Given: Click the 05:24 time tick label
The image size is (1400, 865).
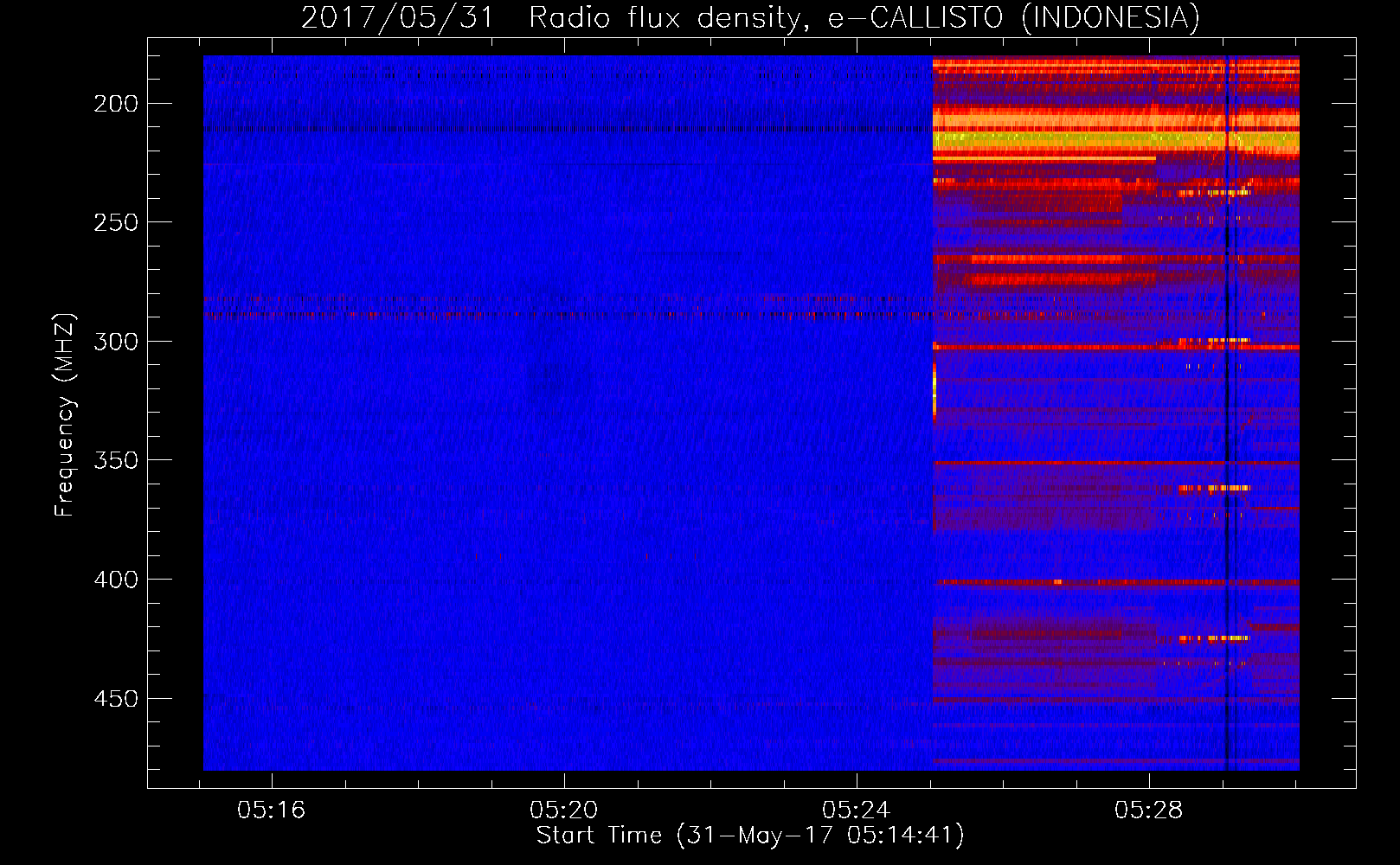Looking at the screenshot, I should tap(857, 811).
